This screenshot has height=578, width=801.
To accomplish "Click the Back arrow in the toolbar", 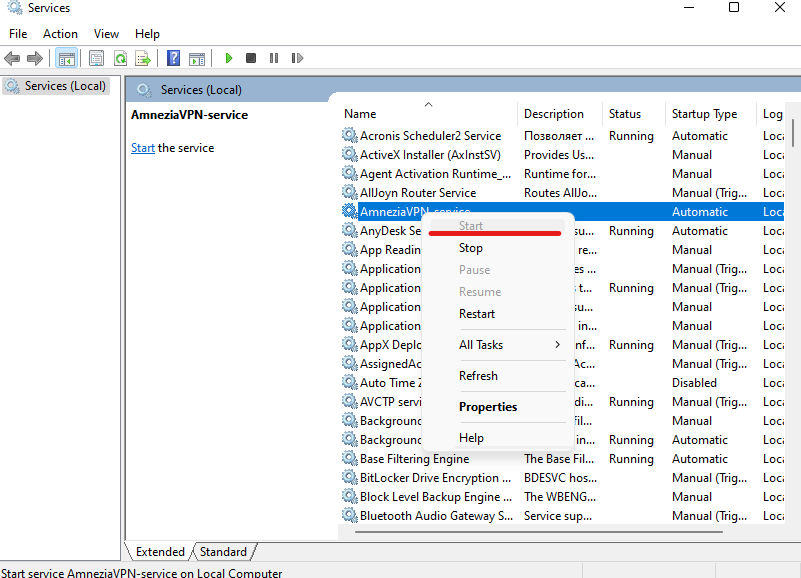I will pyautogui.click(x=13, y=59).
